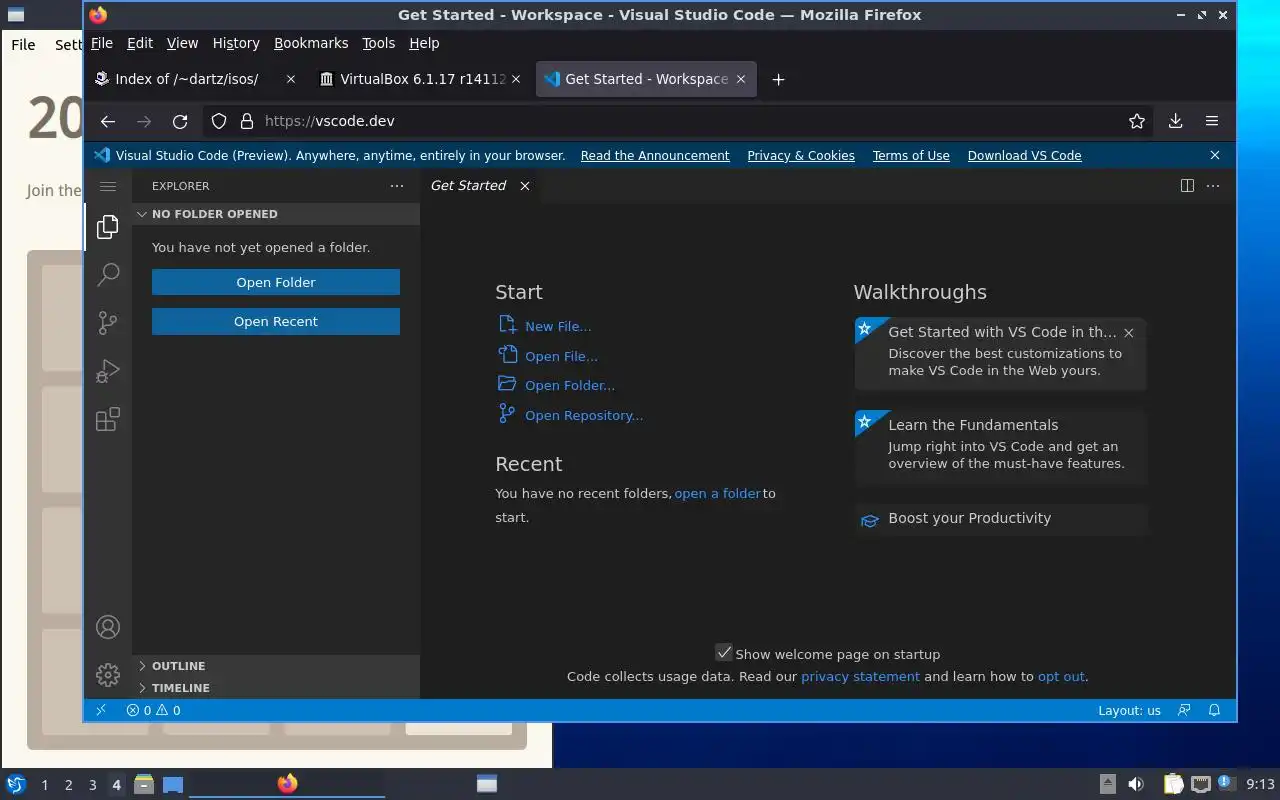Image resolution: width=1280 pixels, height=800 pixels.
Task: Collapse the No Folder Opened section
Action: 276,214
